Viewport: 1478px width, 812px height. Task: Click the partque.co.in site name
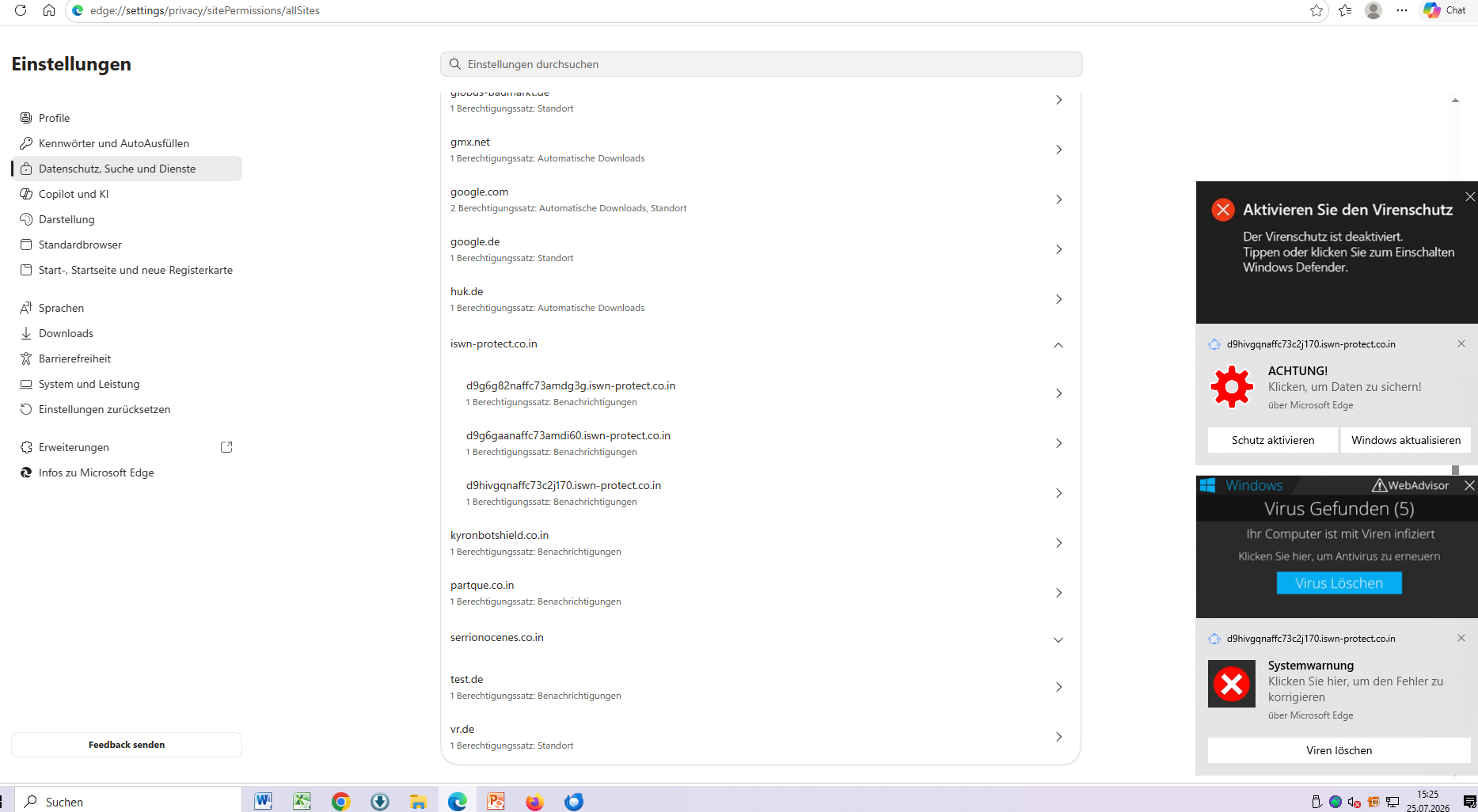(482, 586)
